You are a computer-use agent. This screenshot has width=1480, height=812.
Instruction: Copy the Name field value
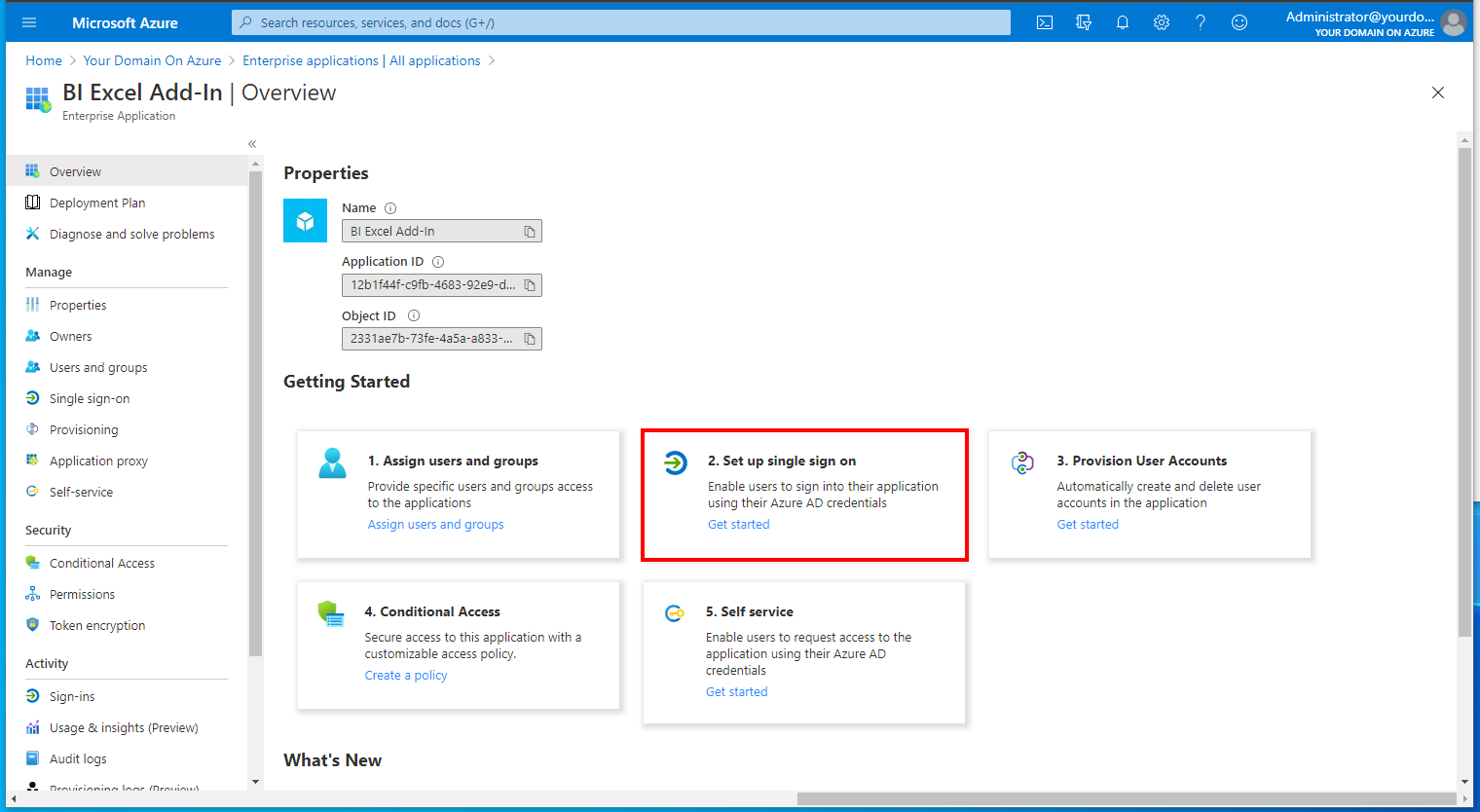tap(530, 232)
